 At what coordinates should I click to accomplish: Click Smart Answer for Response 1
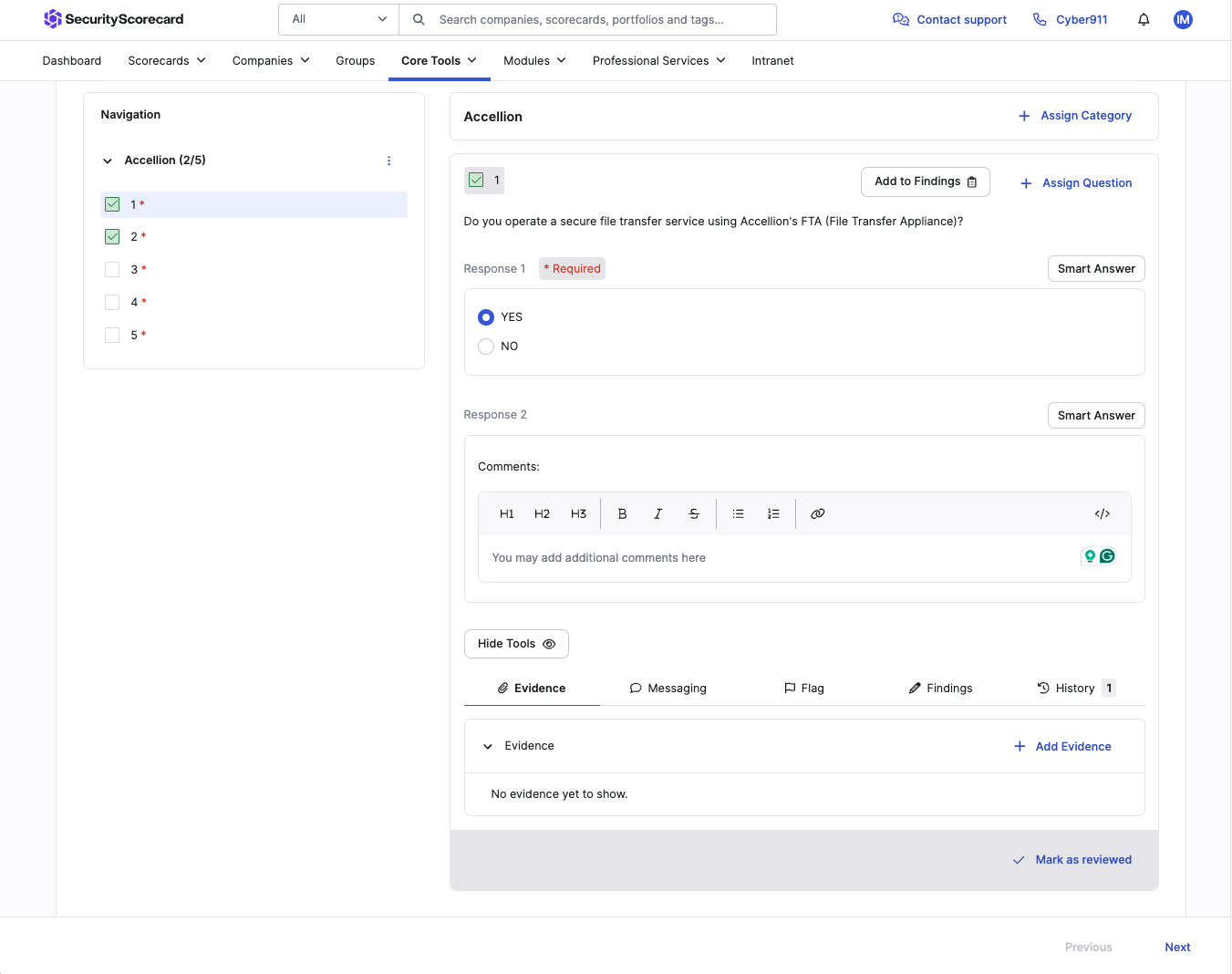[1096, 269]
